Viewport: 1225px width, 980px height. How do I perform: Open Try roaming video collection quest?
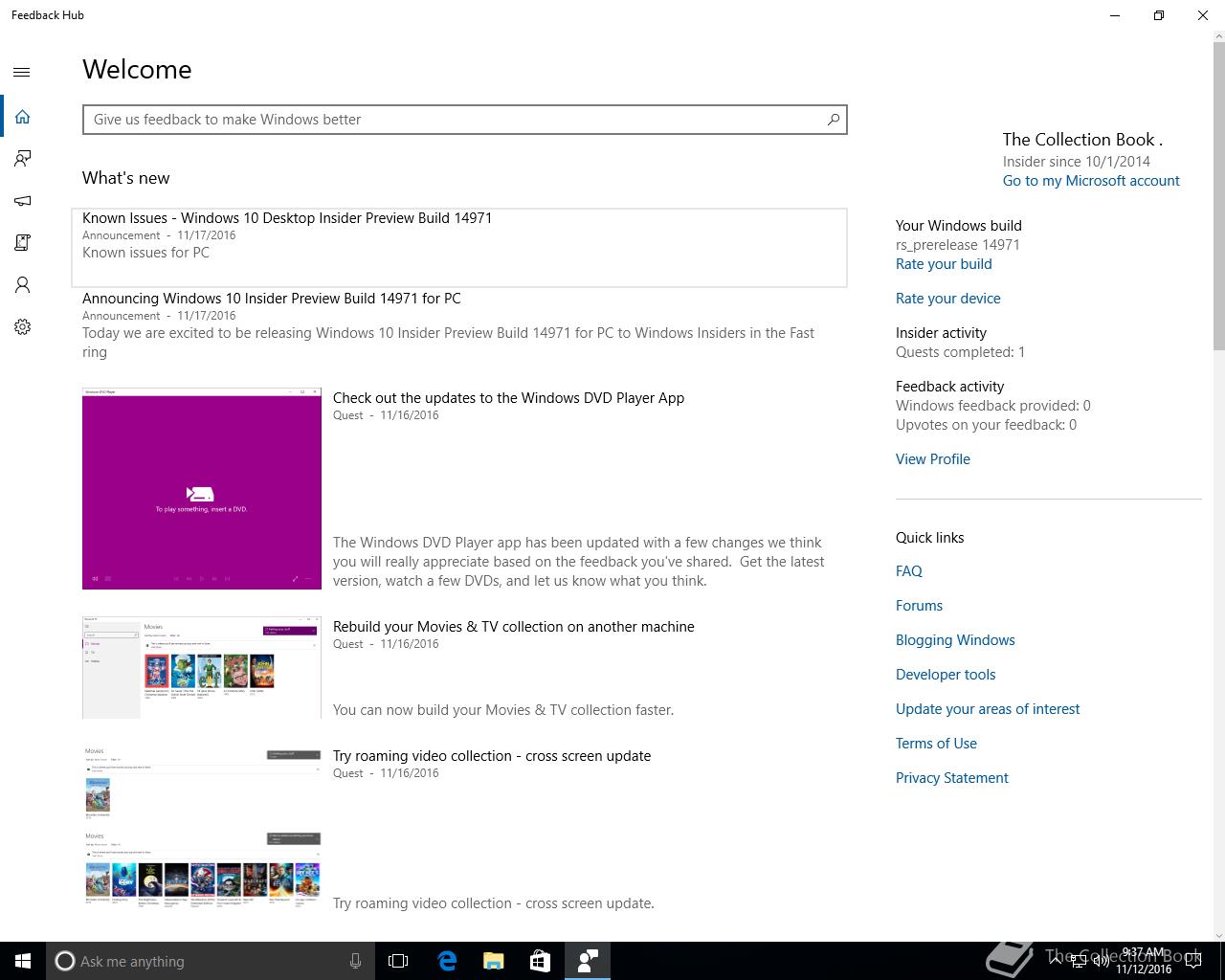point(492,756)
